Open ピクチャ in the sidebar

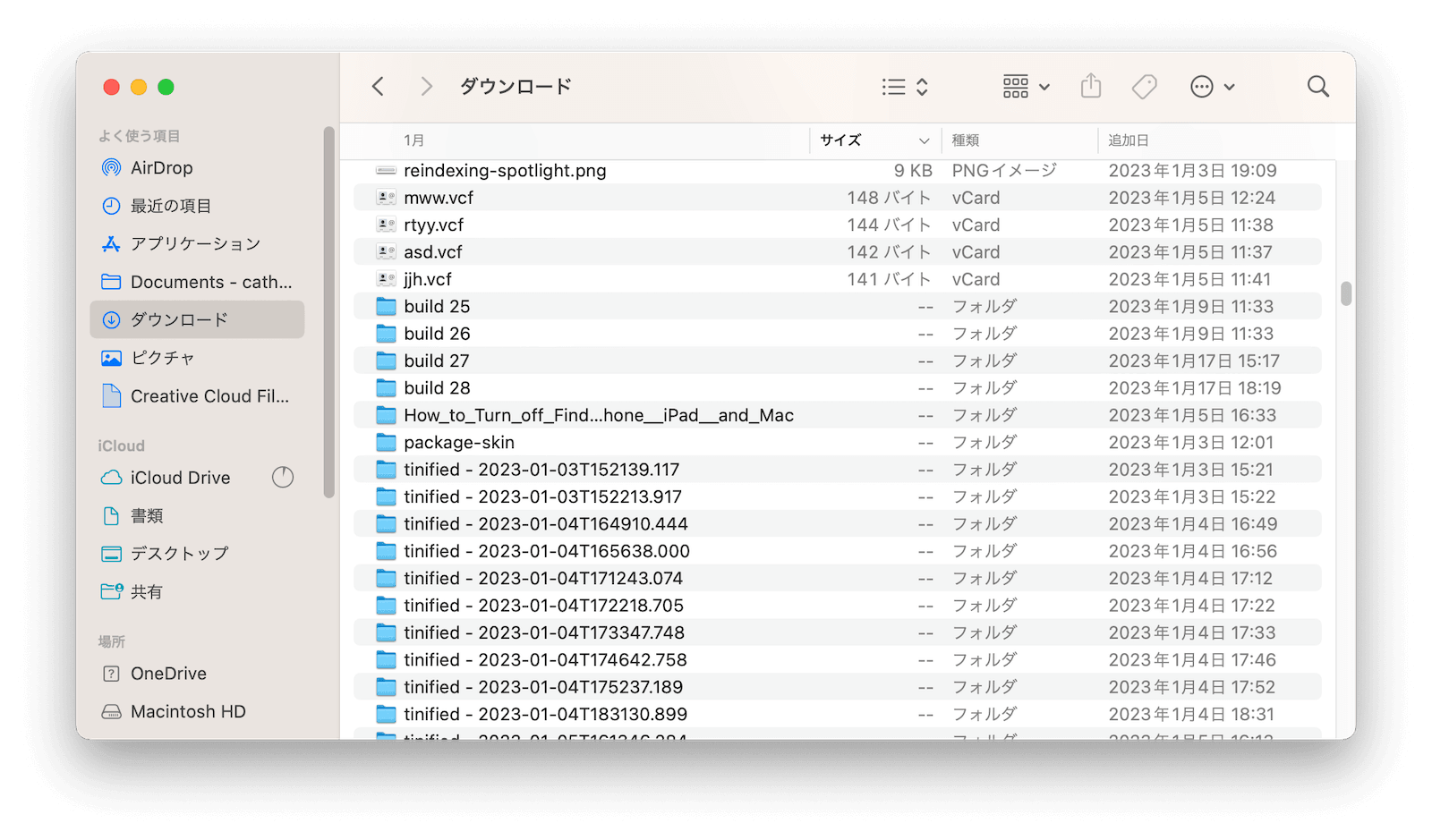pyautogui.click(x=197, y=358)
